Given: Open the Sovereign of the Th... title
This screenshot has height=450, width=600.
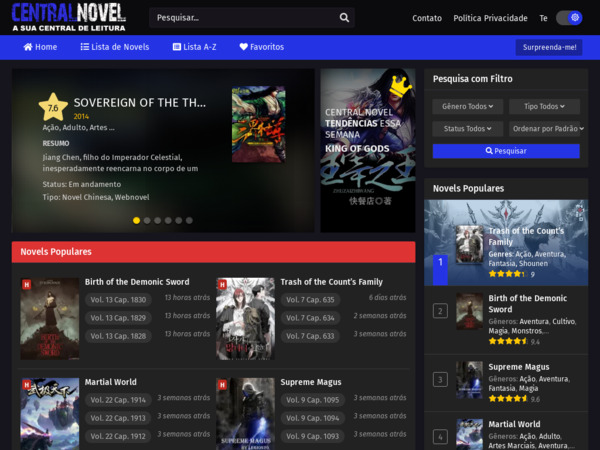Looking at the screenshot, I should click(x=140, y=103).
